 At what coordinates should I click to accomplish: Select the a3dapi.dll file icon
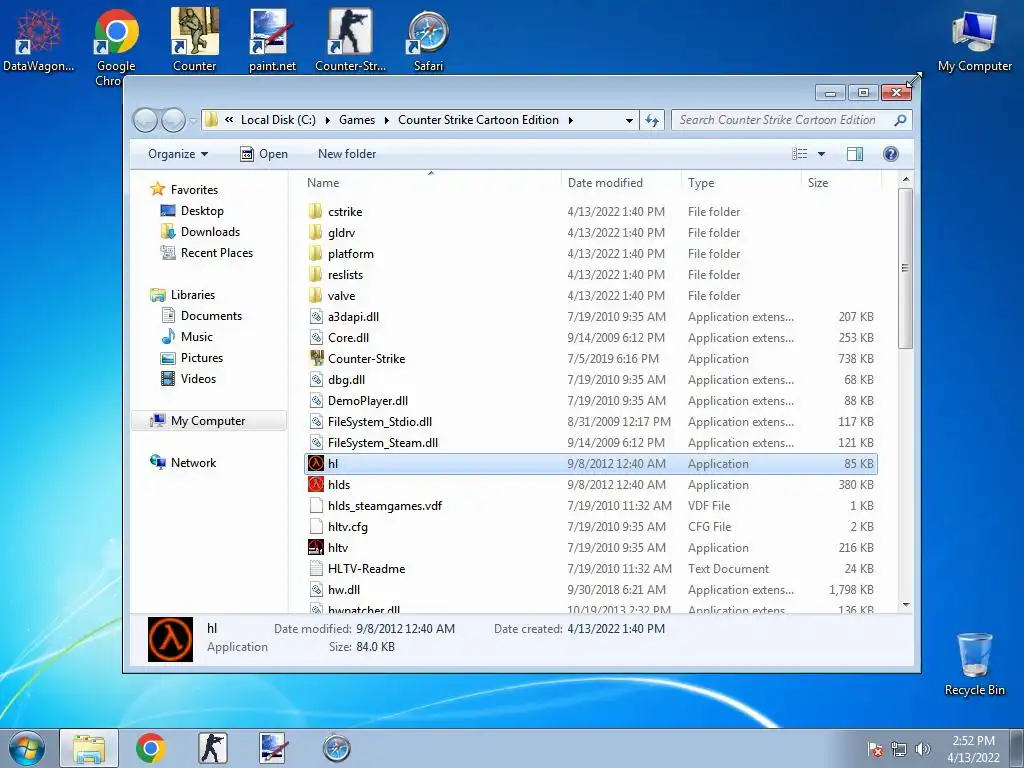tap(316, 316)
